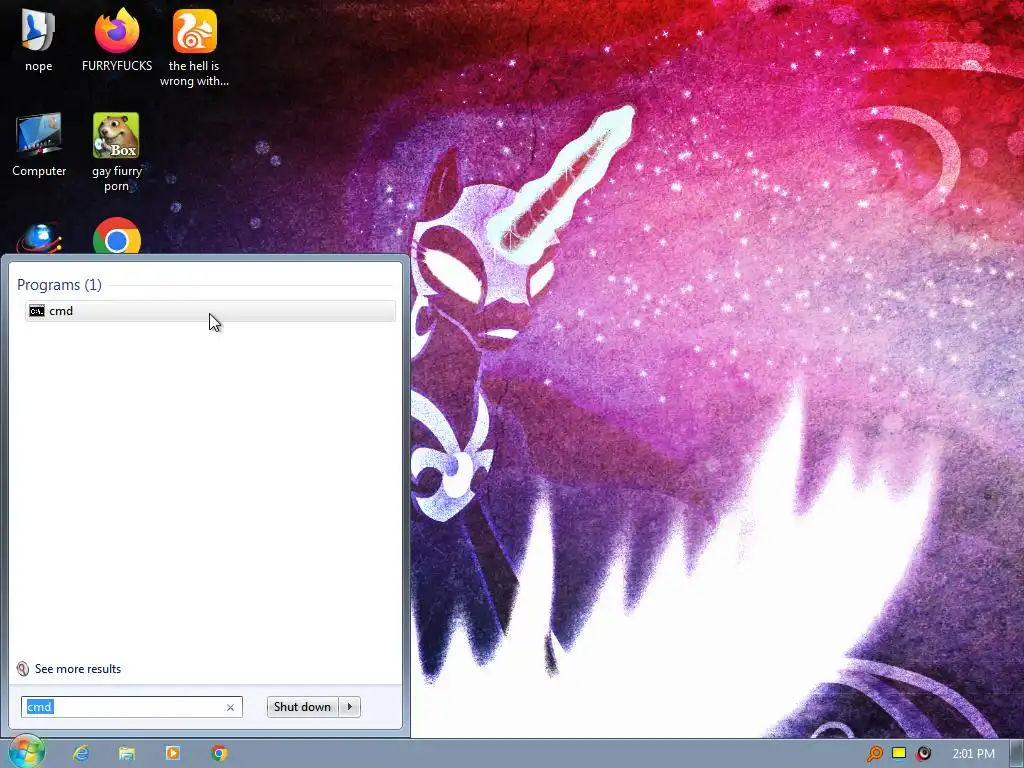Open the 'nope' desktop shortcut
1024x768 pixels.
coord(39,39)
